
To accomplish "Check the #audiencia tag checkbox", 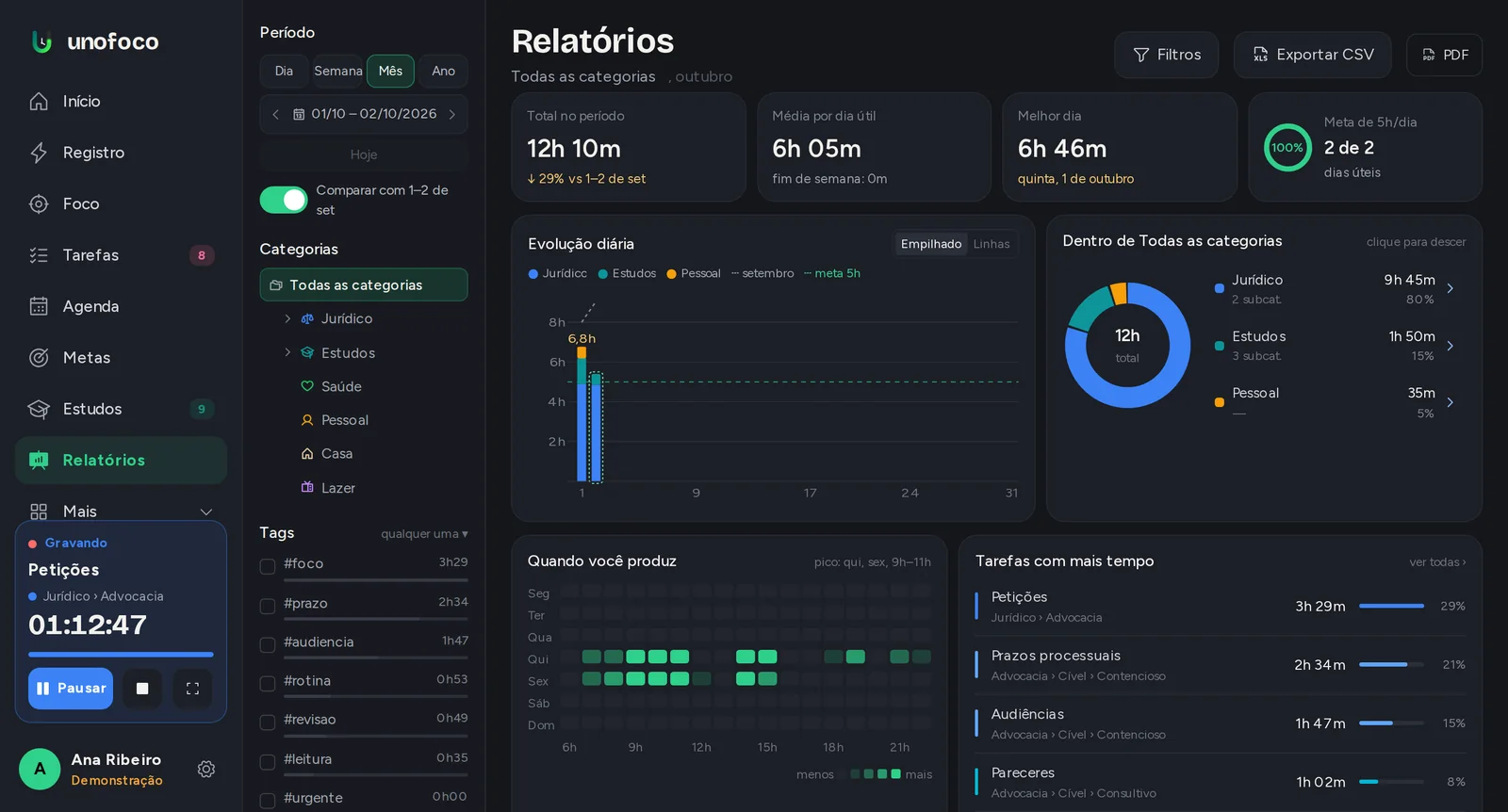I will coord(268,644).
